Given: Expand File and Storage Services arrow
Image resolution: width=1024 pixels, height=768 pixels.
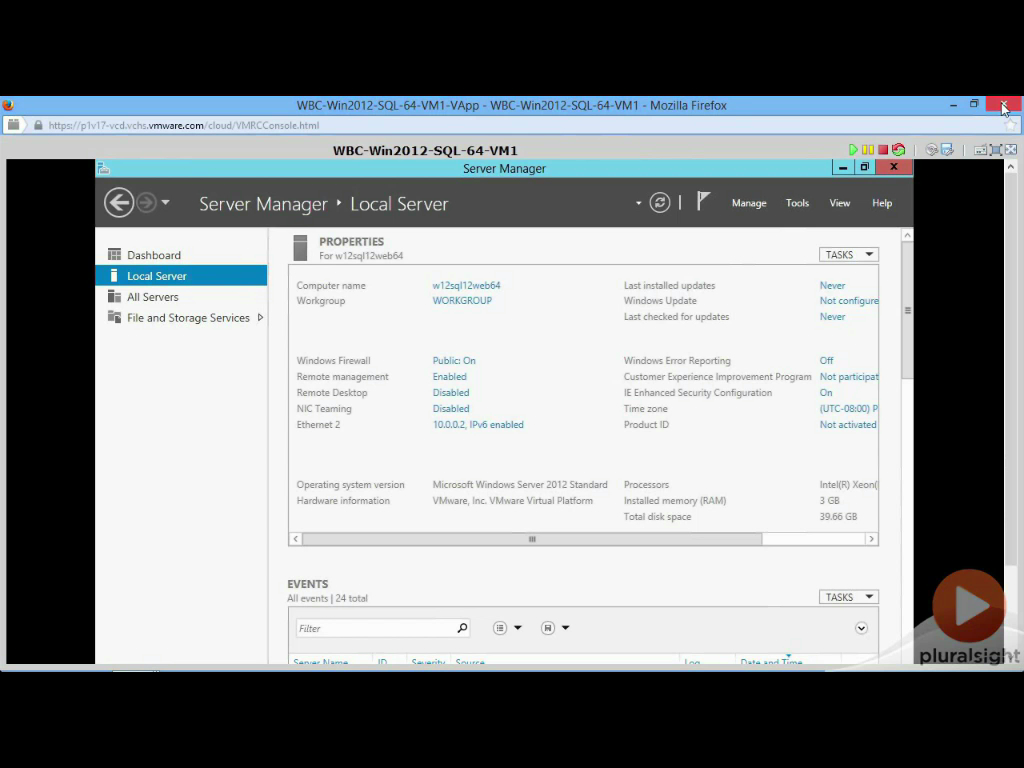Looking at the screenshot, I should pyautogui.click(x=260, y=318).
